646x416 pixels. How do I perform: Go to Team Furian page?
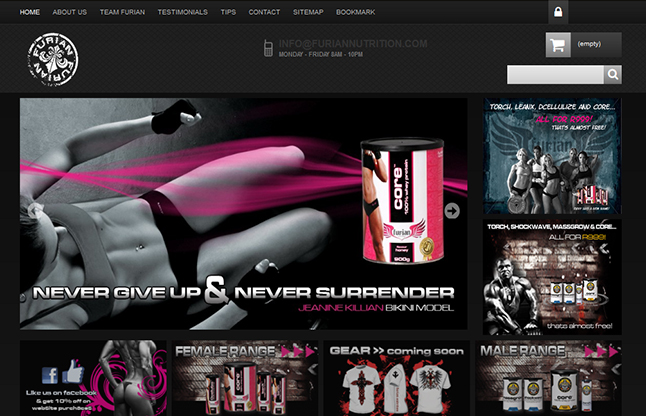(x=122, y=12)
